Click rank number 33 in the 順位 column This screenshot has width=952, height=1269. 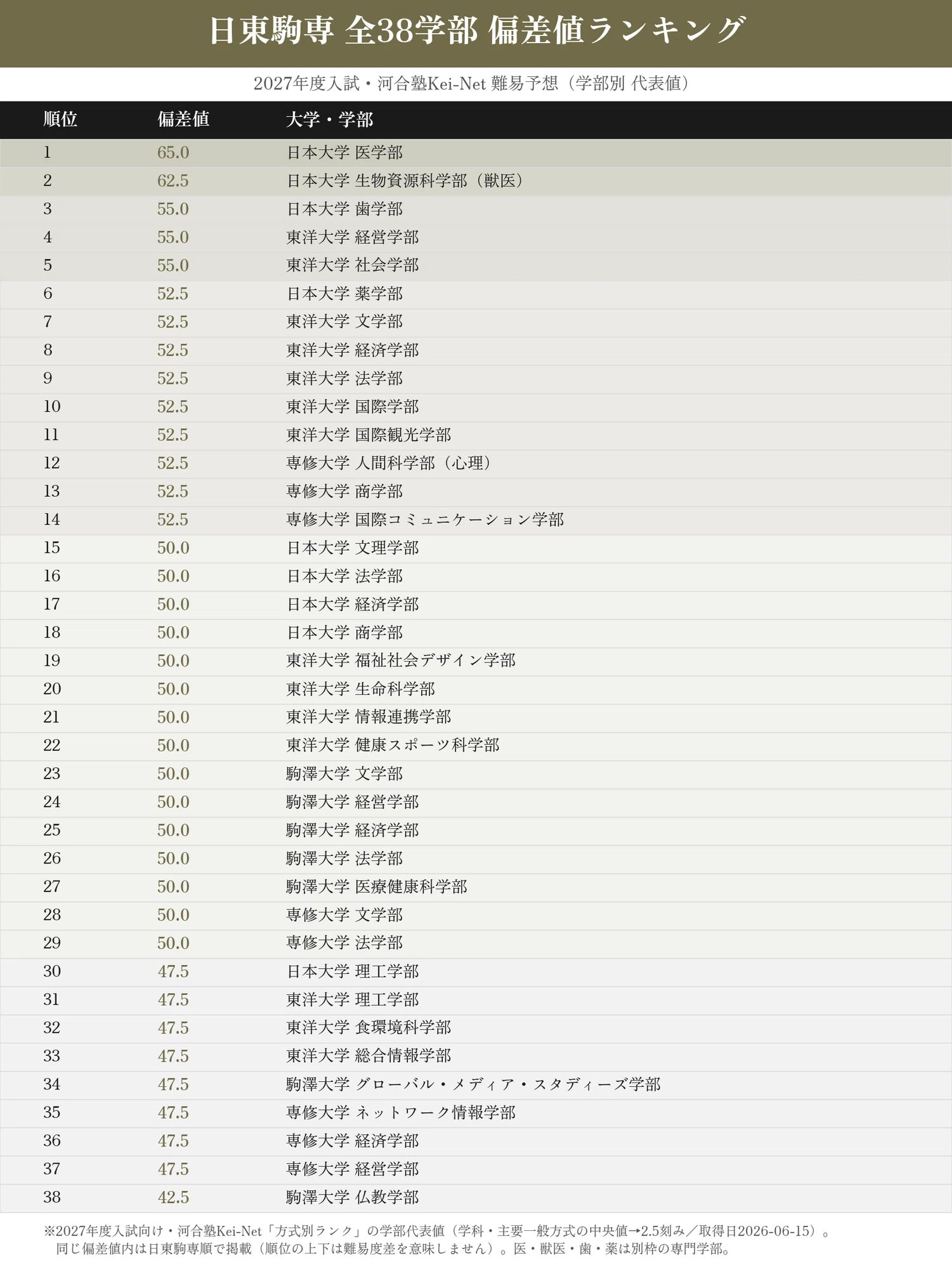pyautogui.click(x=52, y=1056)
